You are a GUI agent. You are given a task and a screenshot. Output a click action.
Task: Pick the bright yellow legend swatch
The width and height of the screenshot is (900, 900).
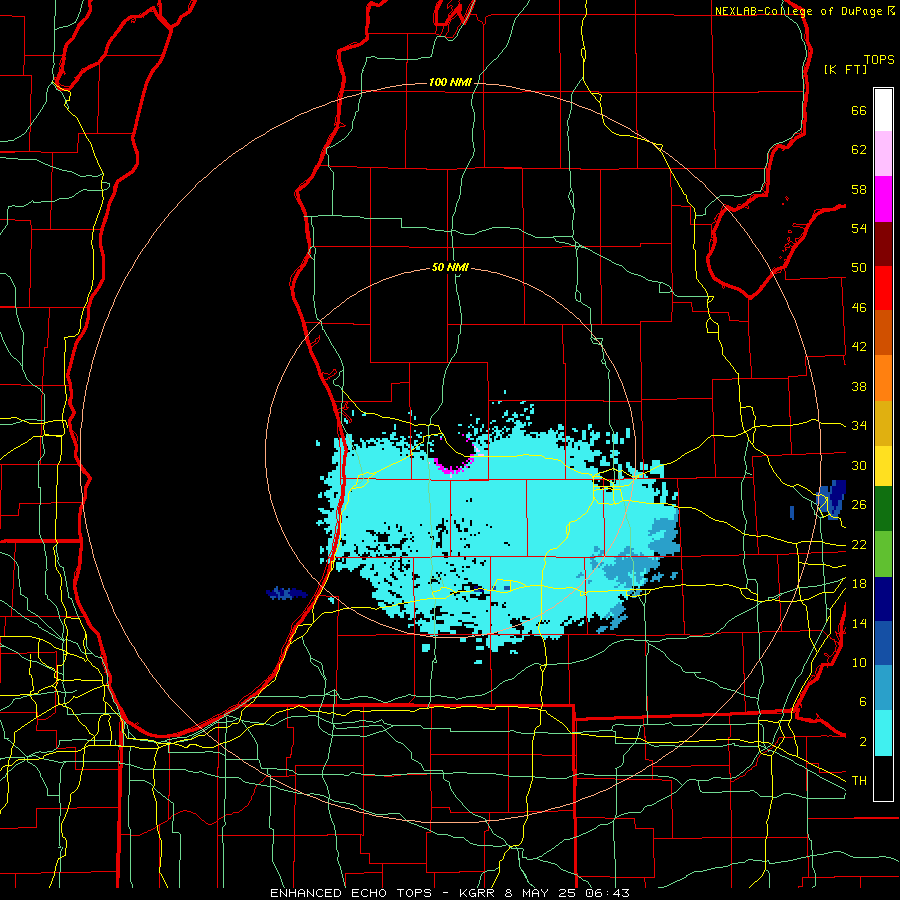(883, 465)
